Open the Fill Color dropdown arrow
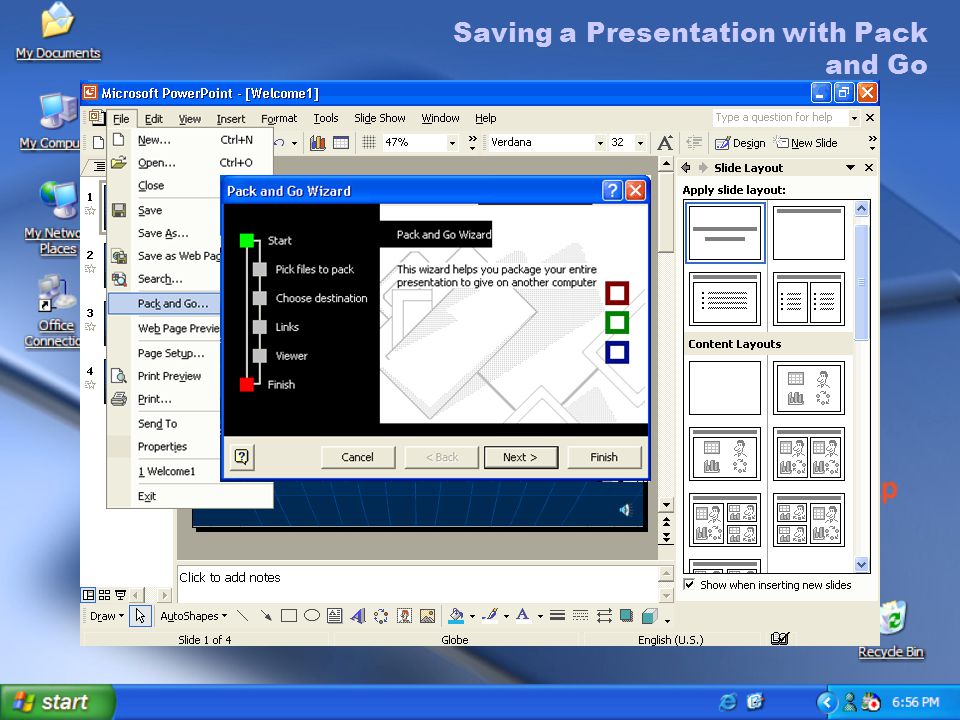 472,616
